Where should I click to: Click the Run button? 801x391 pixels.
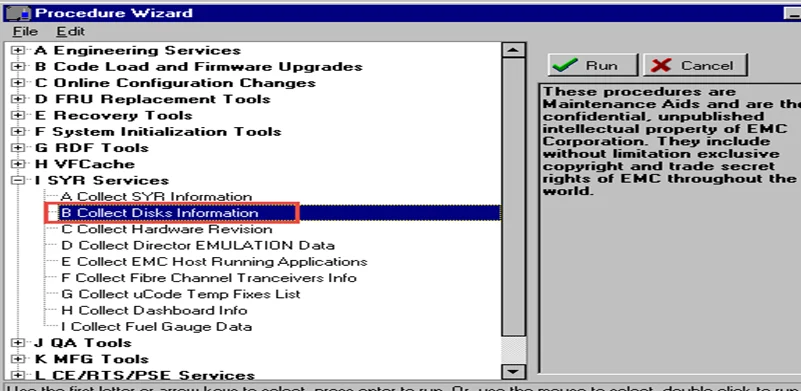(593, 65)
